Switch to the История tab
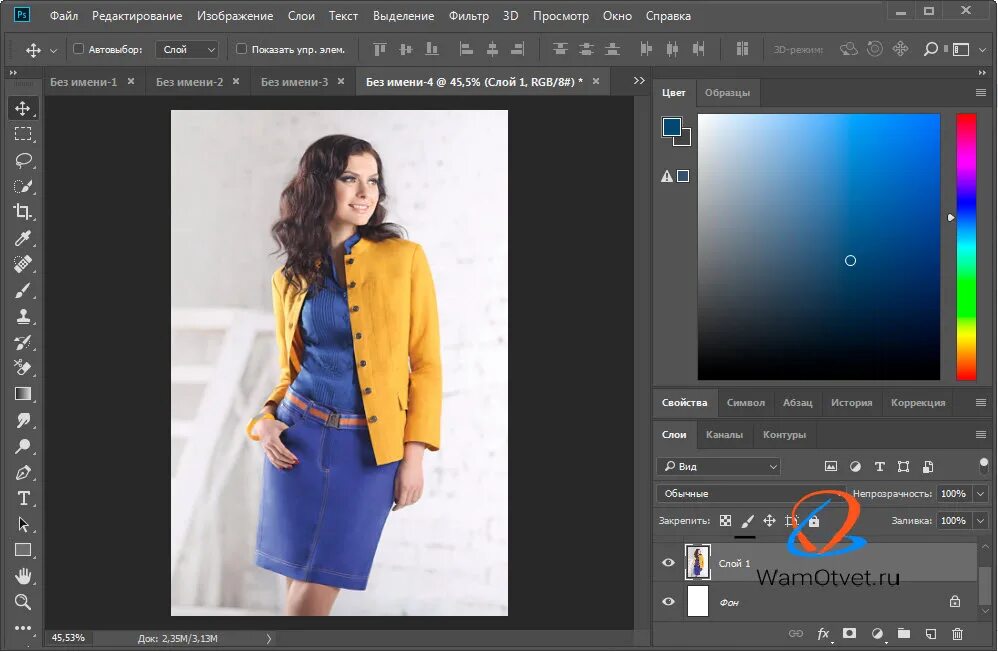 coord(851,402)
